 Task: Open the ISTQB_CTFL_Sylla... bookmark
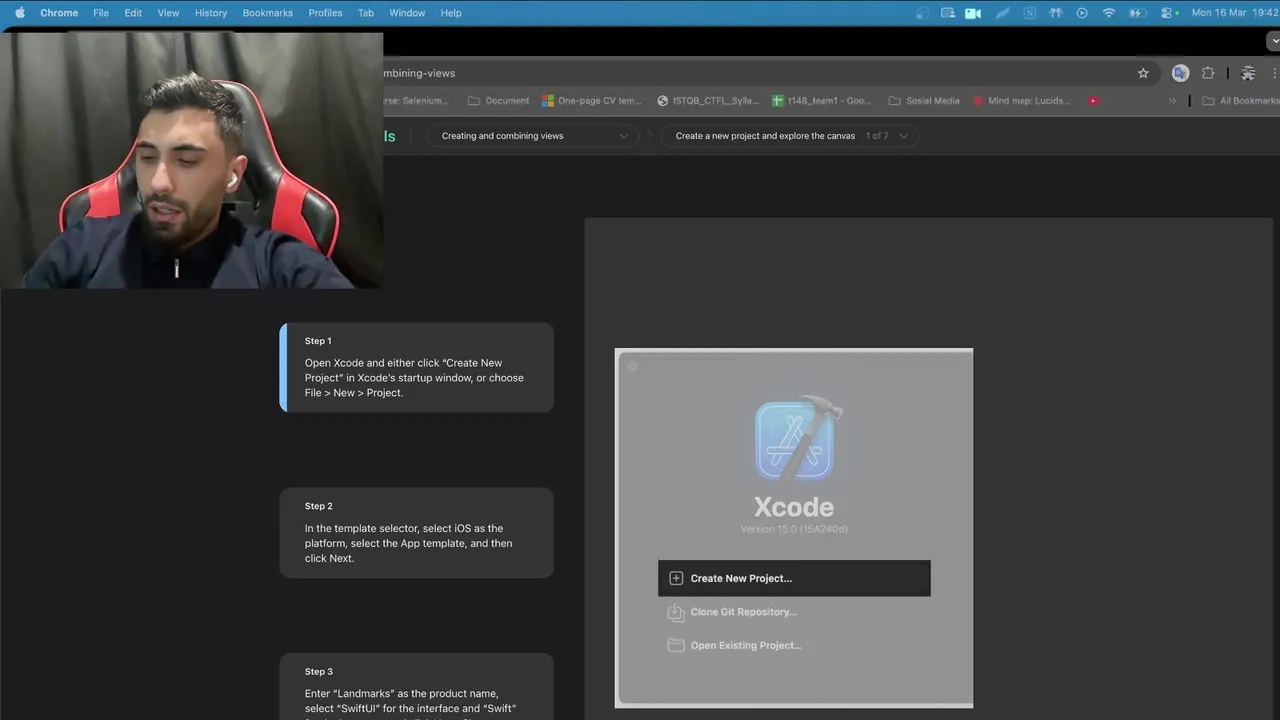708,100
